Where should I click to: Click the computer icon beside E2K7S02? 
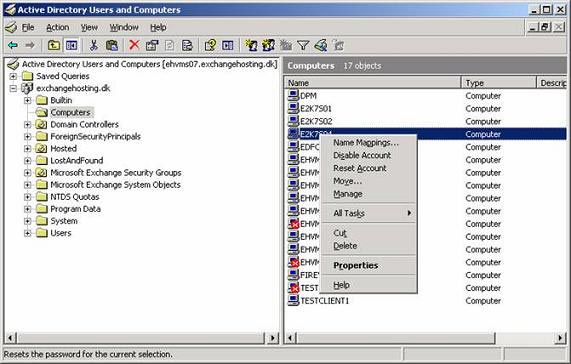click(294, 121)
